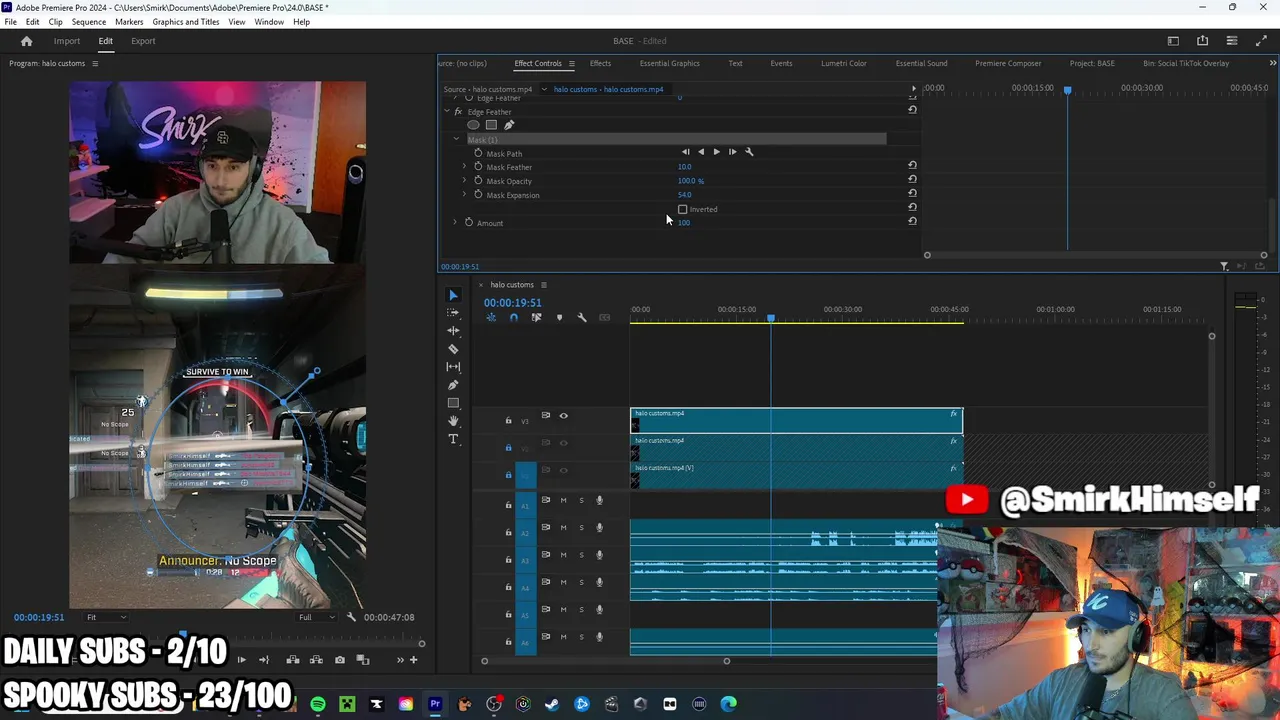
Task: Open Program Monitor settings wrench
Action: tap(351, 617)
